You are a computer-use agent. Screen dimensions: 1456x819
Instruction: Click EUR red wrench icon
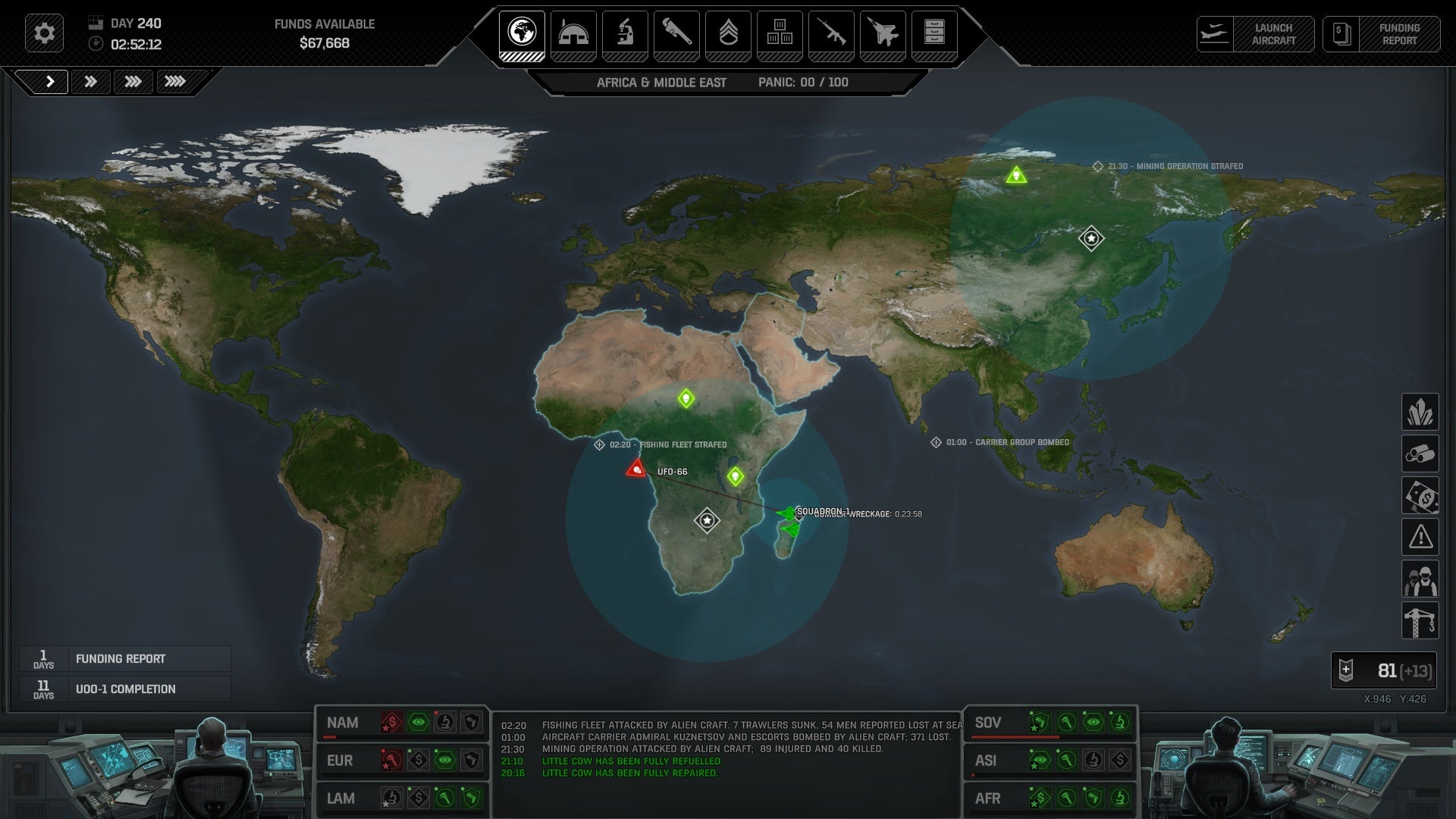pyautogui.click(x=391, y=760)
